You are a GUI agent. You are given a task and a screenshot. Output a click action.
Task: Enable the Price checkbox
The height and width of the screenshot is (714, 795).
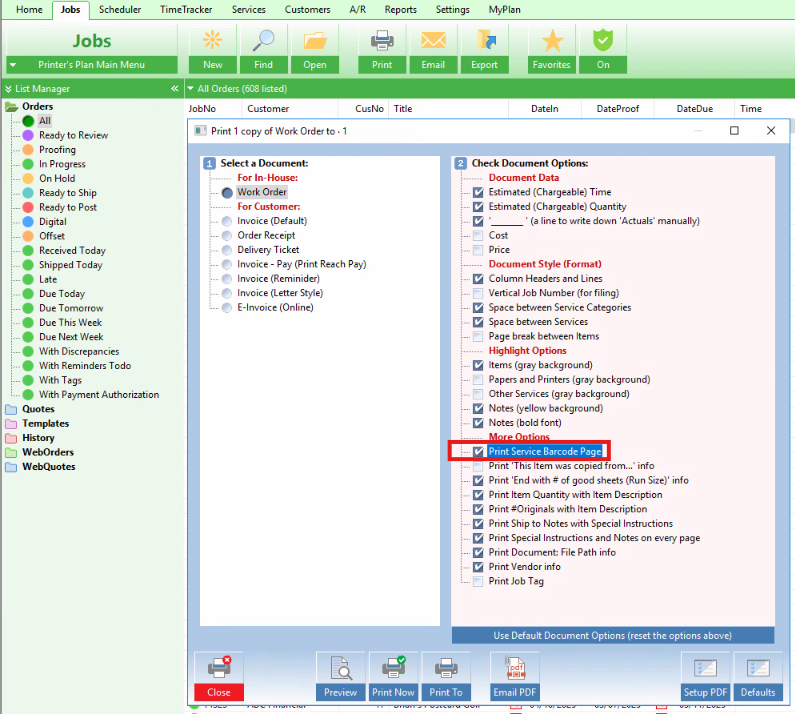(x=478, y=250)
